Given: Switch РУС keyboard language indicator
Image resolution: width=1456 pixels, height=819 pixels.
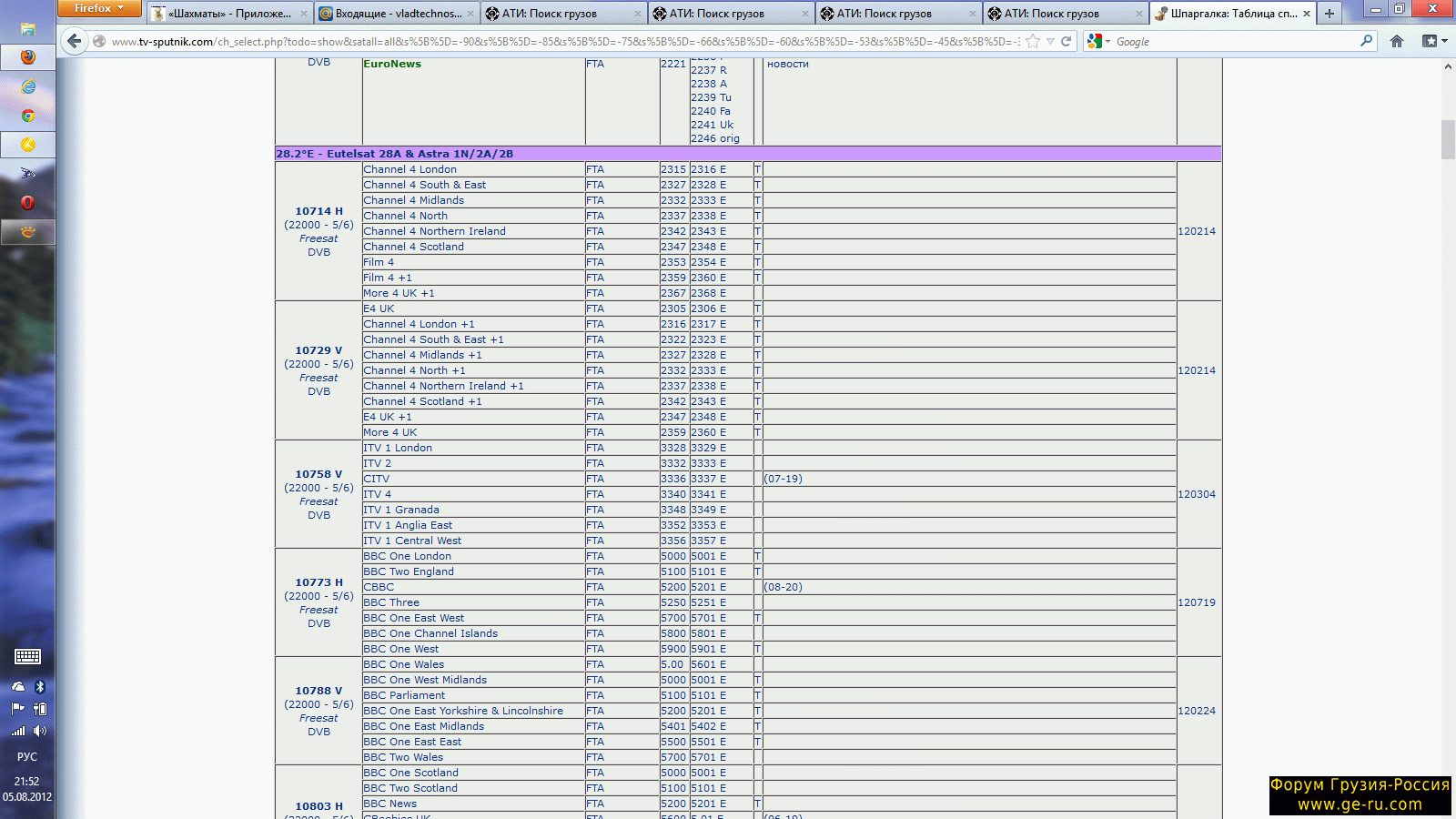Looking at the screenshot, I should (x=27, y=756).
